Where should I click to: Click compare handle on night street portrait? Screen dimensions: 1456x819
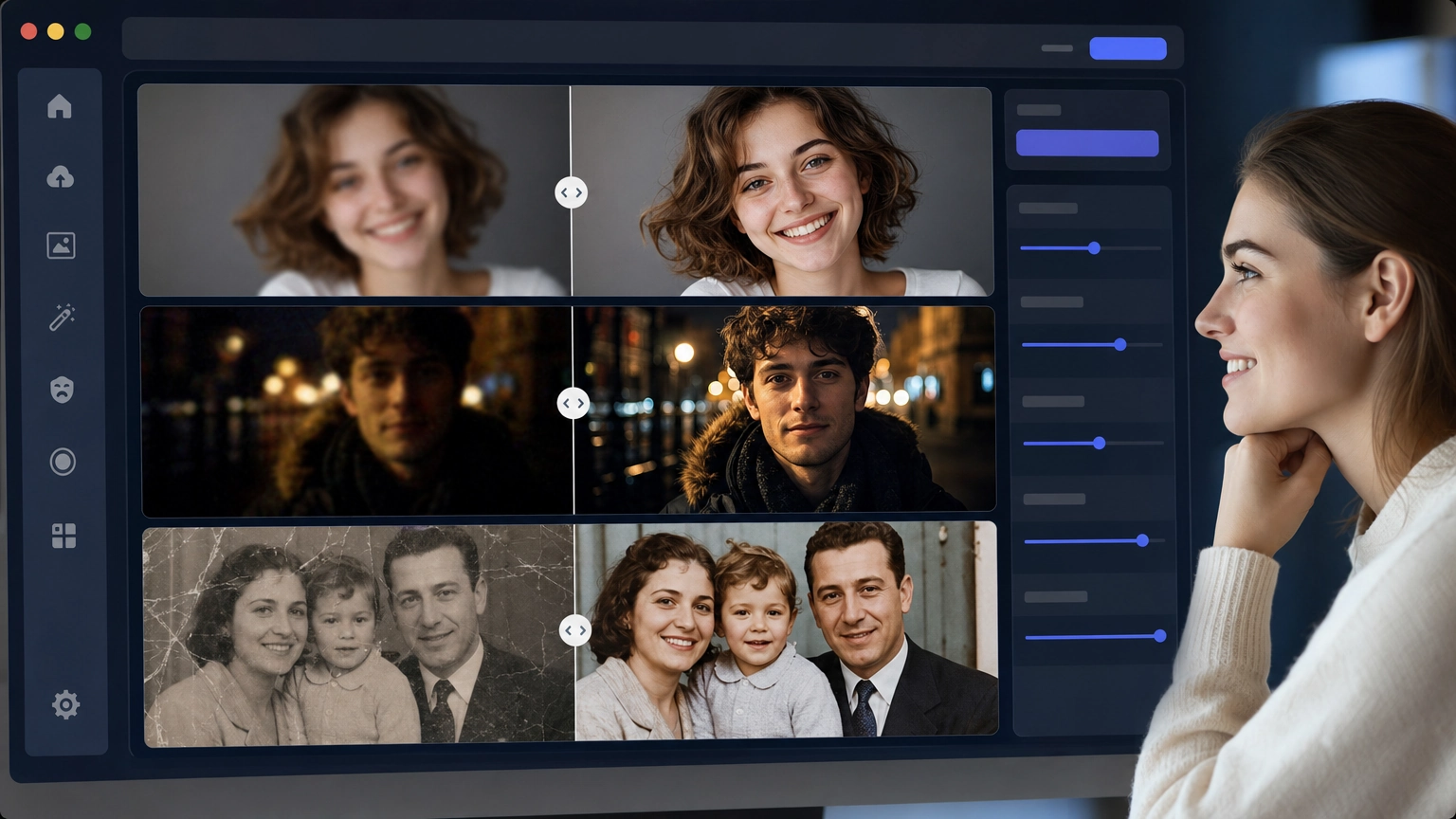point(573,403)
